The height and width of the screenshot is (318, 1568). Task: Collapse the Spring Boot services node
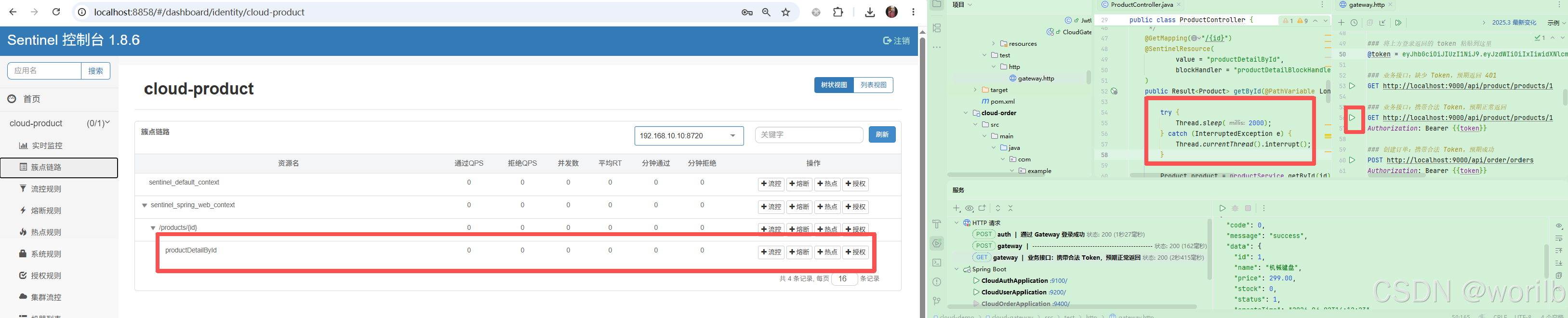point(956,269)
